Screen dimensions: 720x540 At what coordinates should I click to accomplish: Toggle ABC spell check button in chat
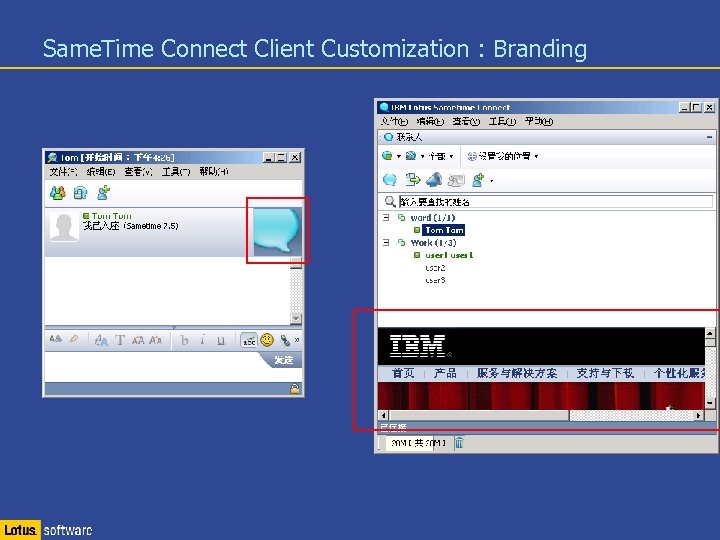249,340
